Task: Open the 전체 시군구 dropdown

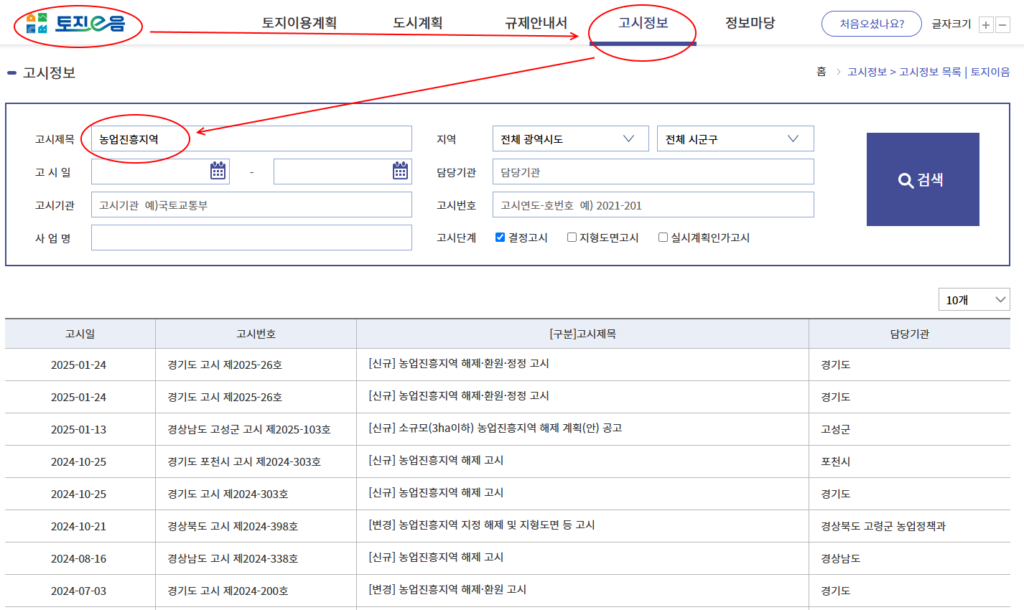Action: point(735,139)
